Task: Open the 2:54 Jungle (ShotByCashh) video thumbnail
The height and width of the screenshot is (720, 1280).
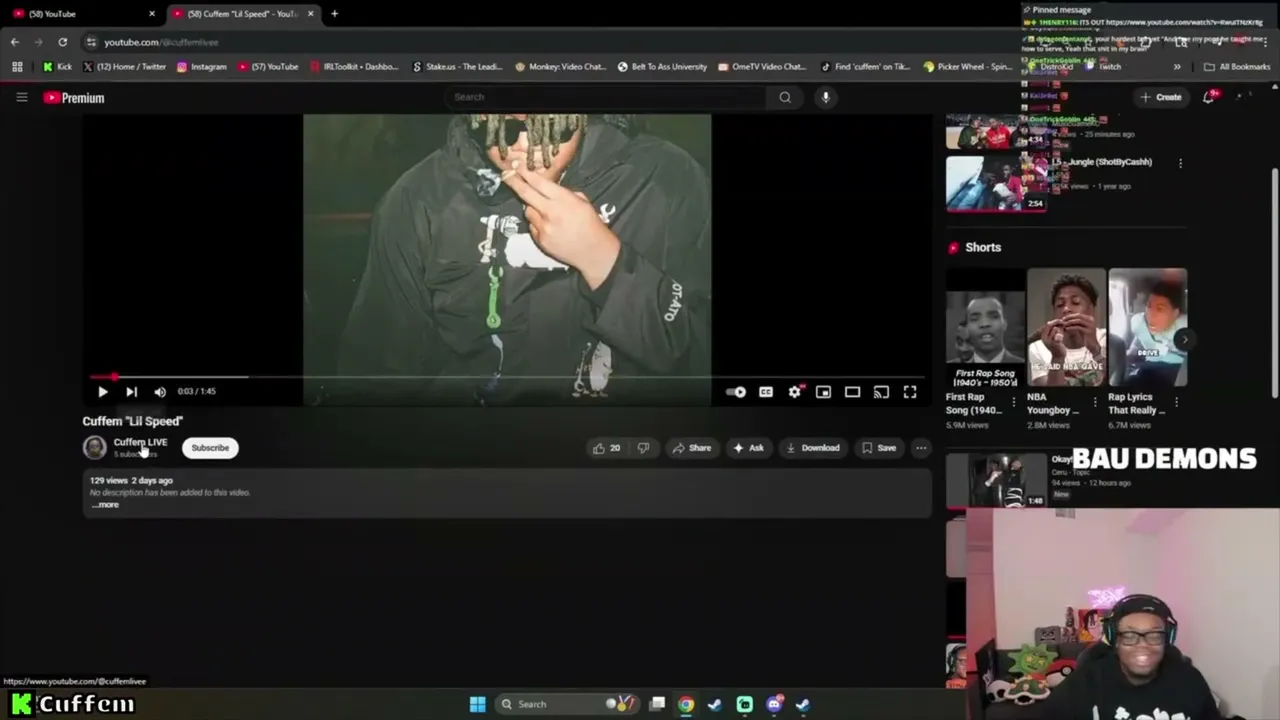Action: [996, 183]
